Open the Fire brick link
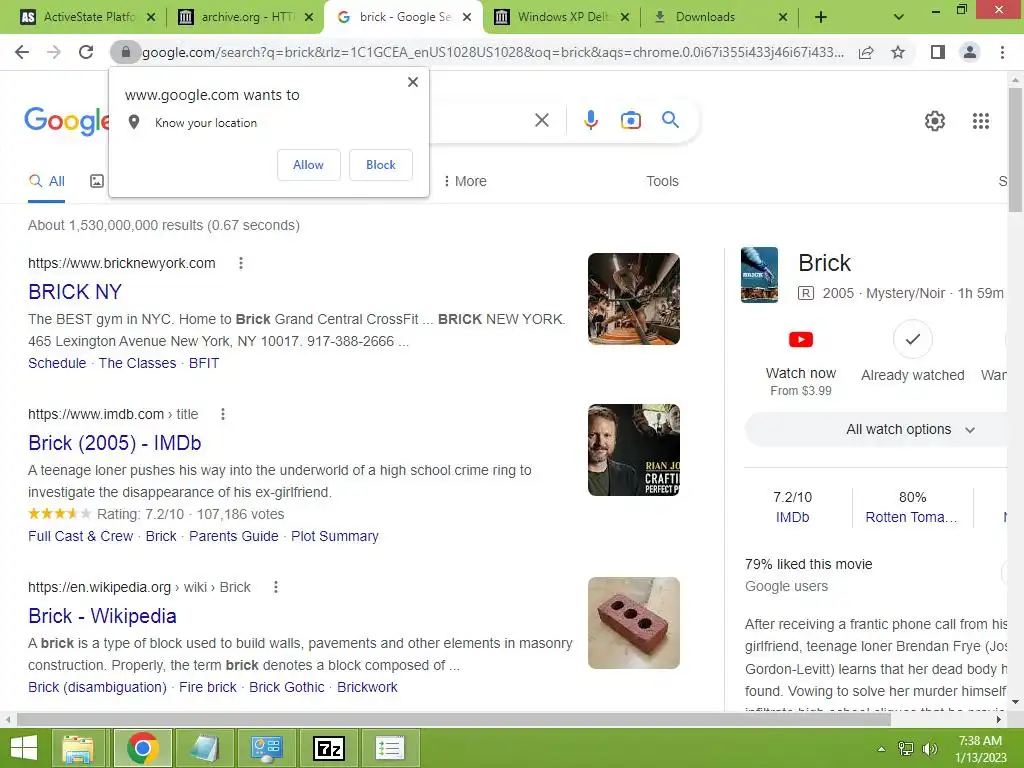 pyautogui.click(x=208, y=687)
